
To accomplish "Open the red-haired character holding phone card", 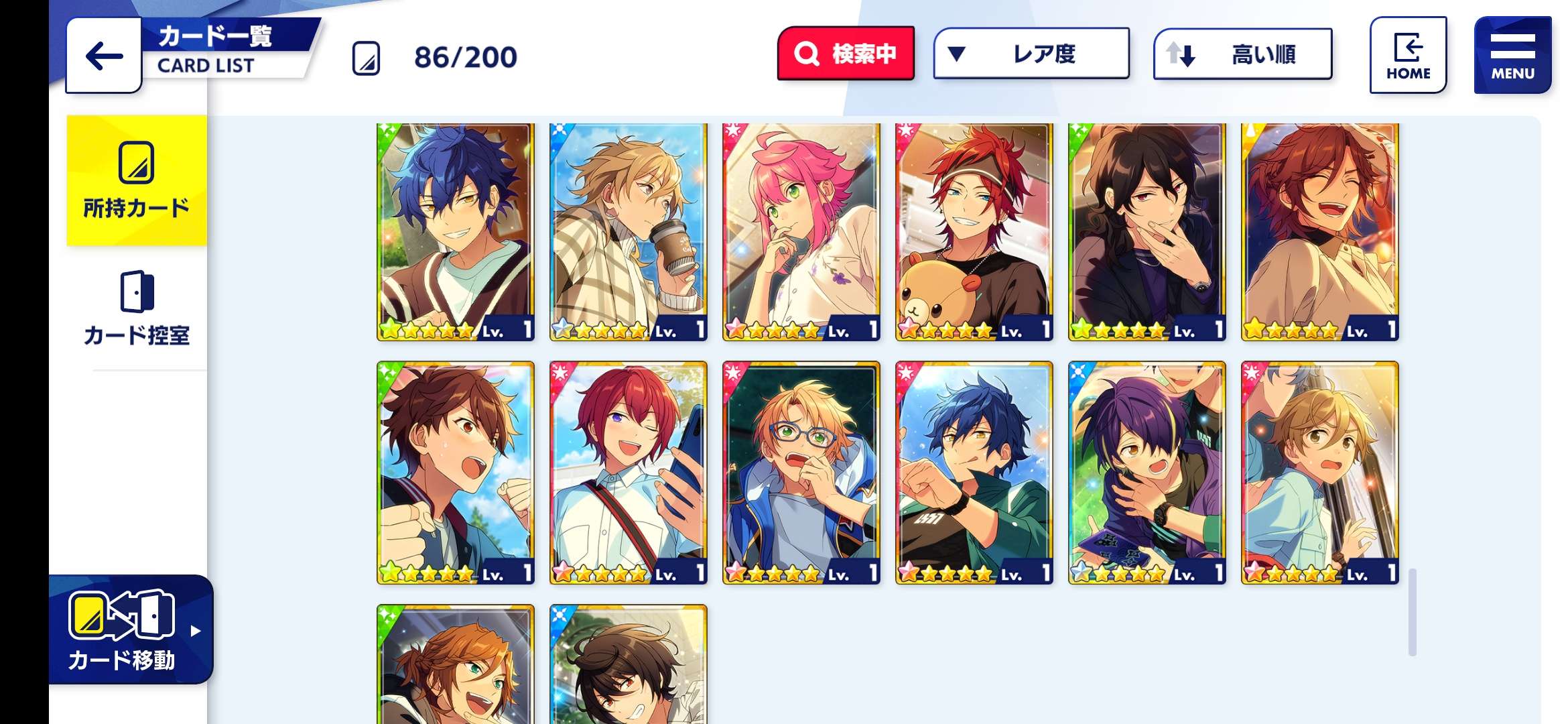I will pos(628,473).
